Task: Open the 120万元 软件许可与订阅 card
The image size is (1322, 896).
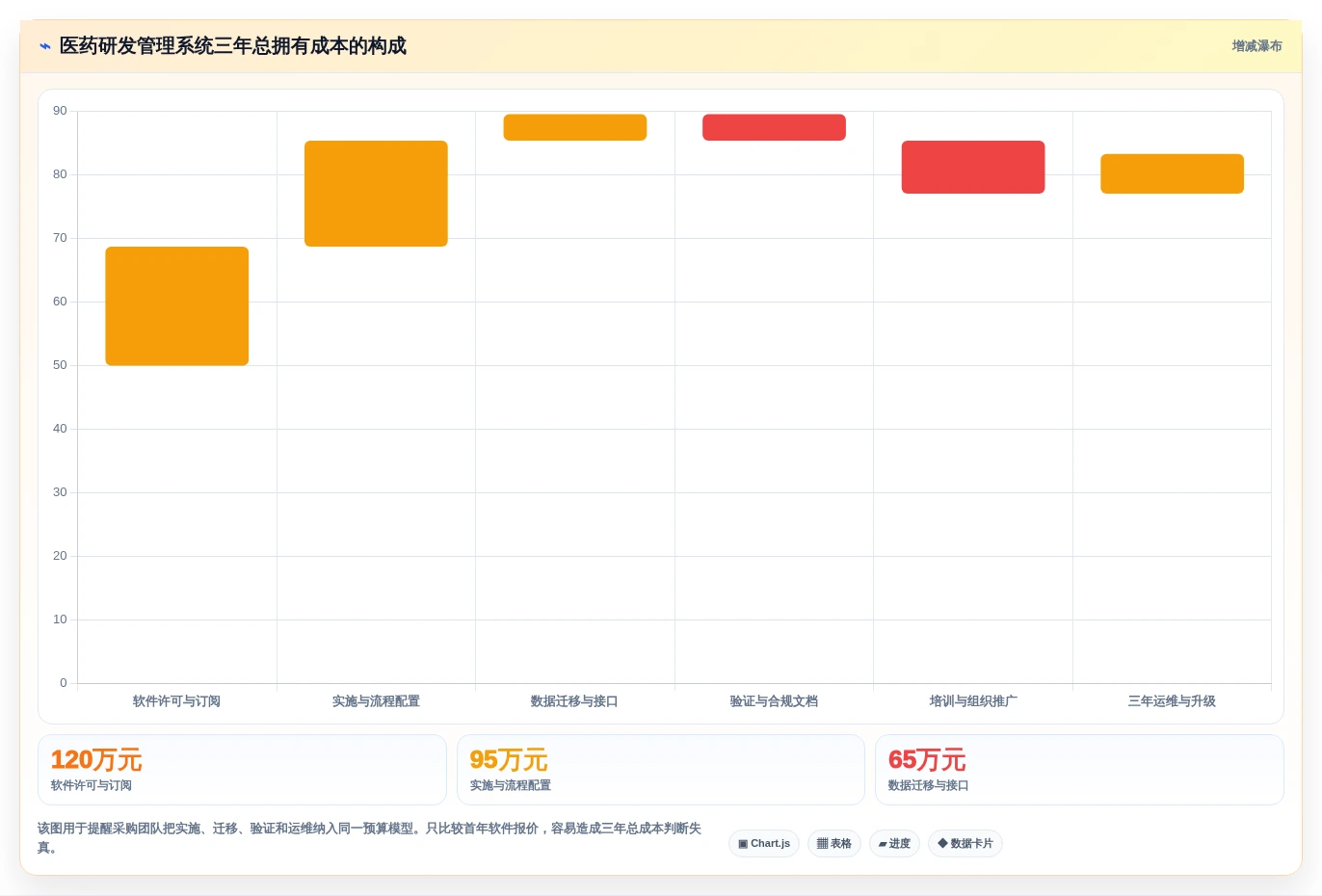Action: 242,770
